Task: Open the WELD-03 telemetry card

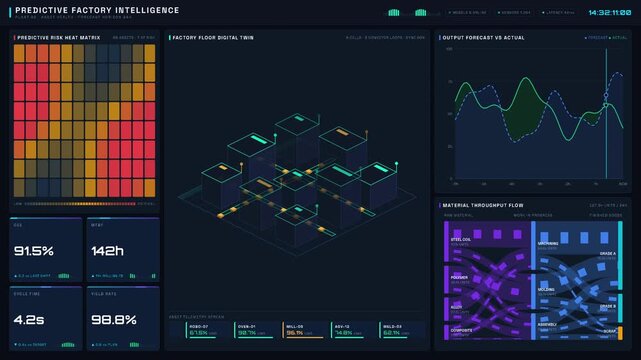Action: (401, 330)
